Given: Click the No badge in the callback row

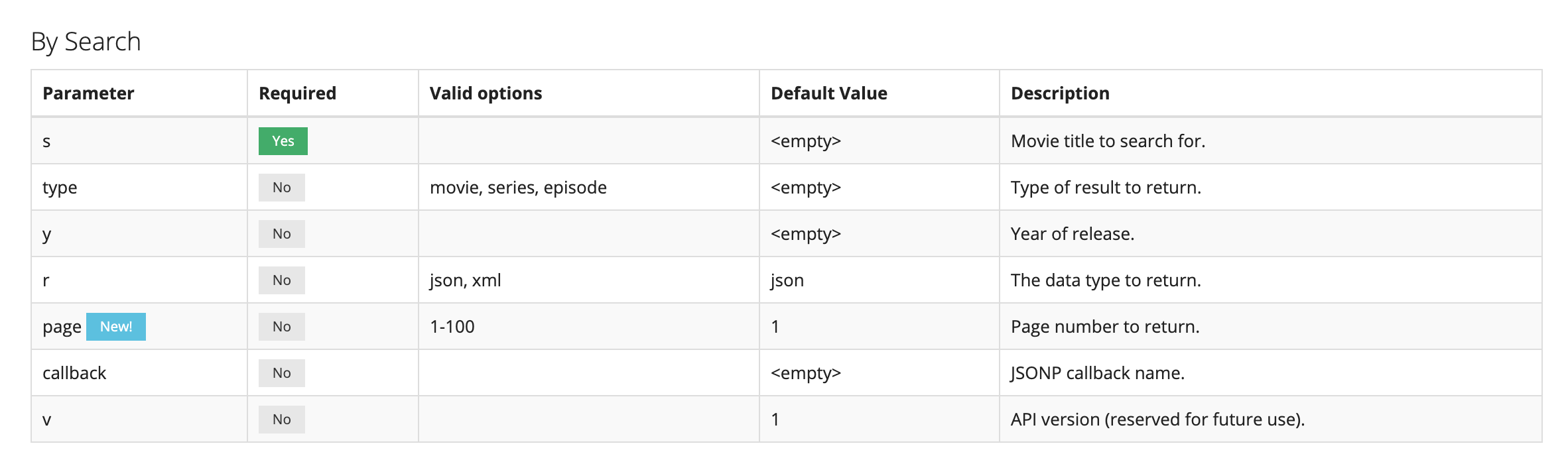Looking at the screenshot, I should click(281, 373).
